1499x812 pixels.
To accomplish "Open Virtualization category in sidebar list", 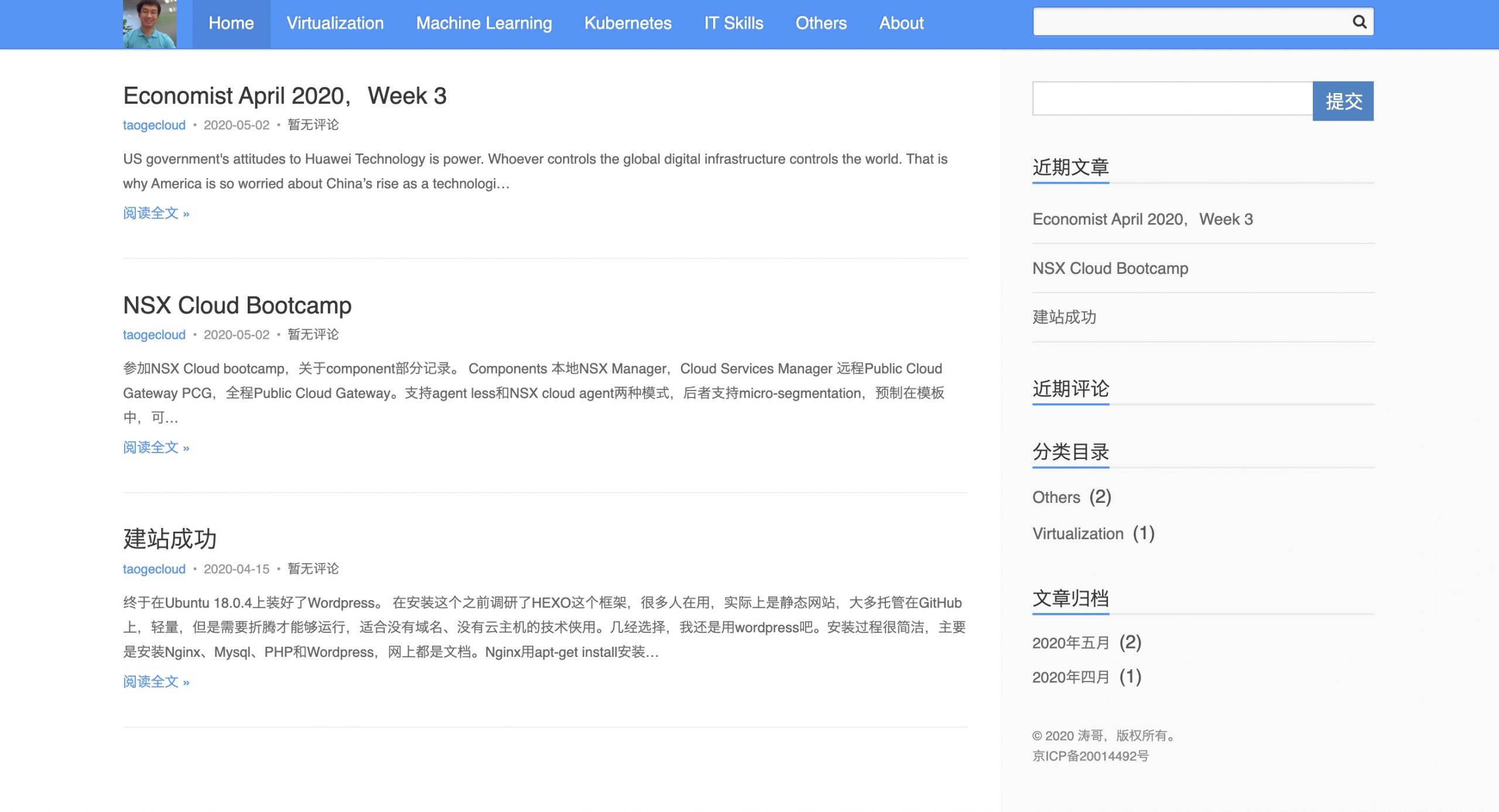I will (1077, 534).
